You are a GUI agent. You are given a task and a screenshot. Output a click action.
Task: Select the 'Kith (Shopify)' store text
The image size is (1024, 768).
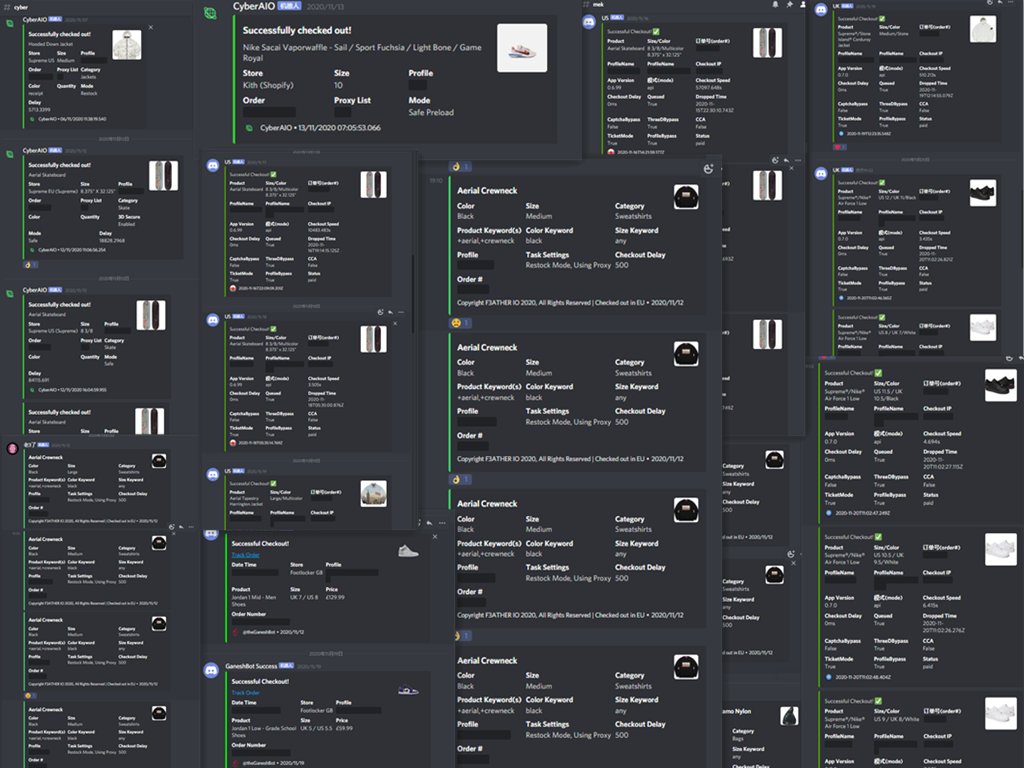pyautogui.click(x=268, y=86)
